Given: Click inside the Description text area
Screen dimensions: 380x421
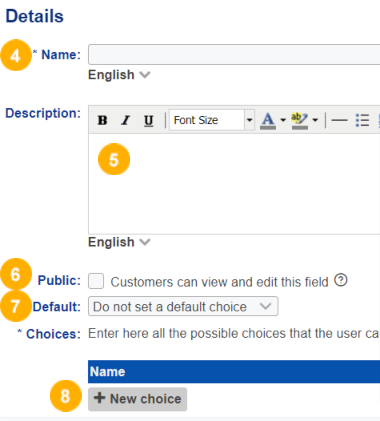Looking at the screenshot, I should (234, 184).
